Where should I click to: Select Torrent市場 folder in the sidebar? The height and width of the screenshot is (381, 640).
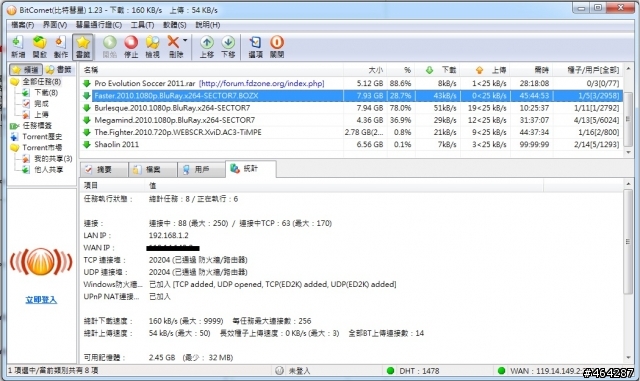point(42,147)
